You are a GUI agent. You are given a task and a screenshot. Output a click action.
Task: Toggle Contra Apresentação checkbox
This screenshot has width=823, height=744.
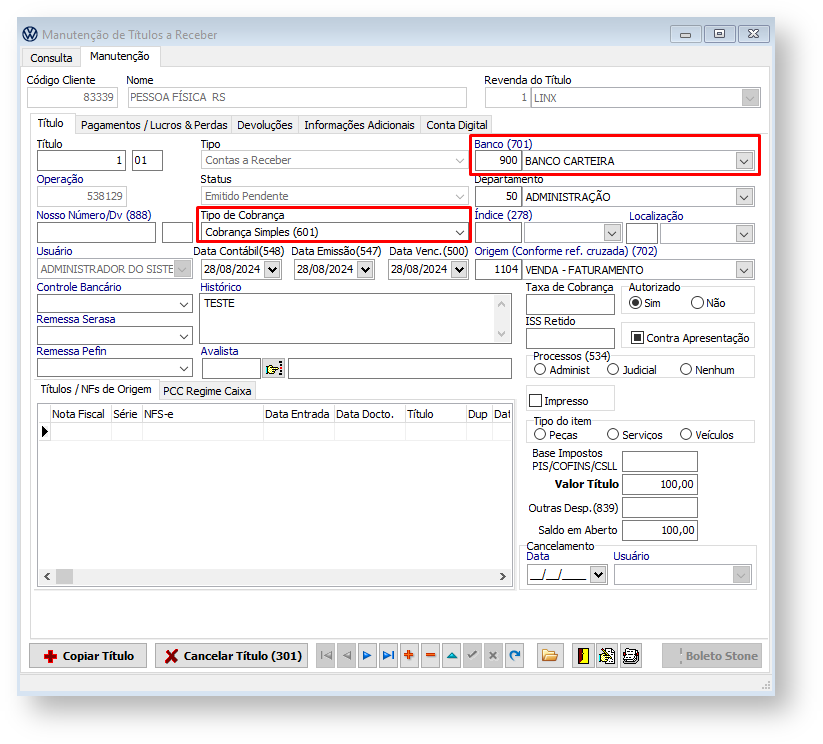[x=637, y=338]
